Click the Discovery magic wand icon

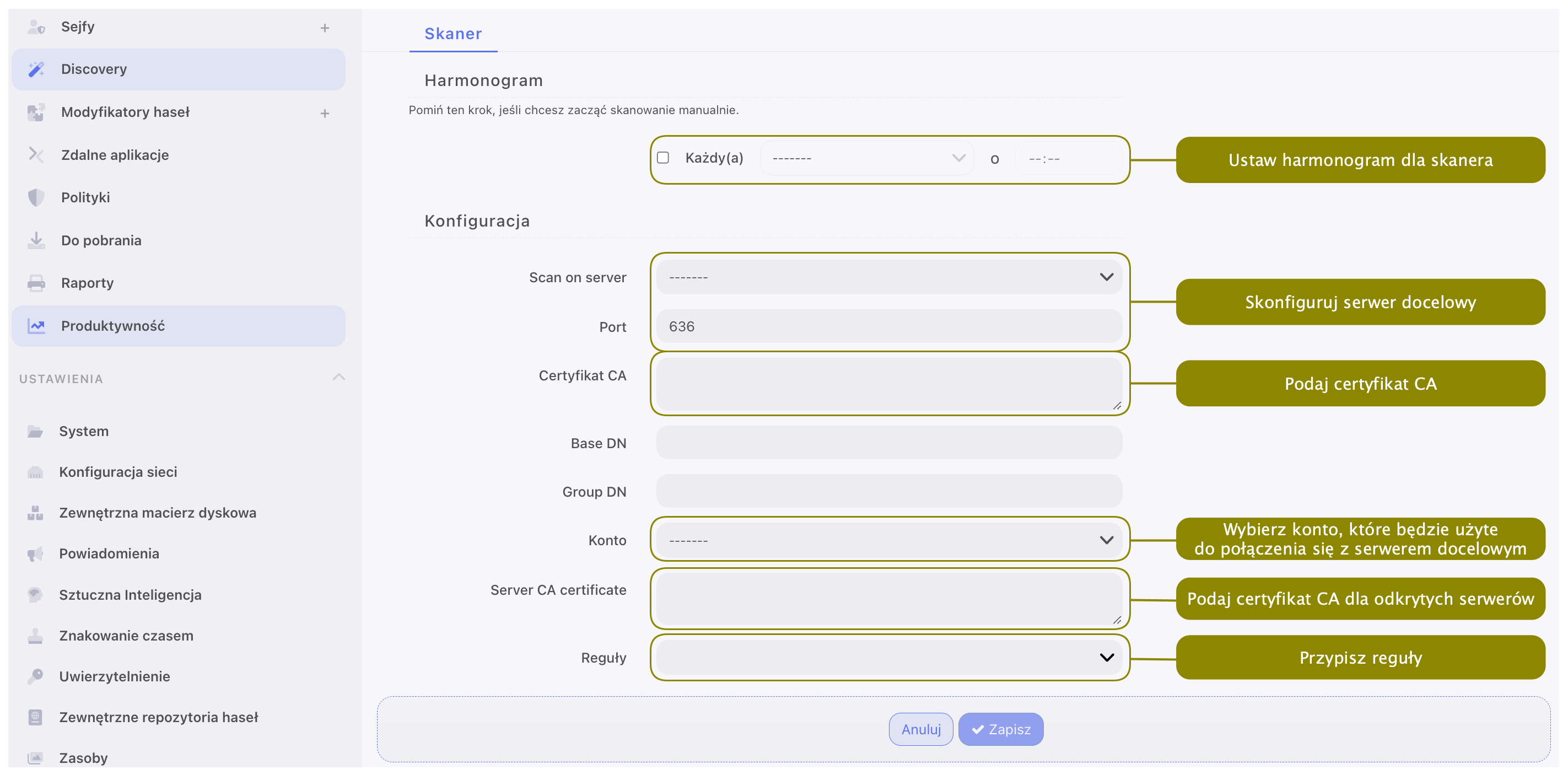36,69
